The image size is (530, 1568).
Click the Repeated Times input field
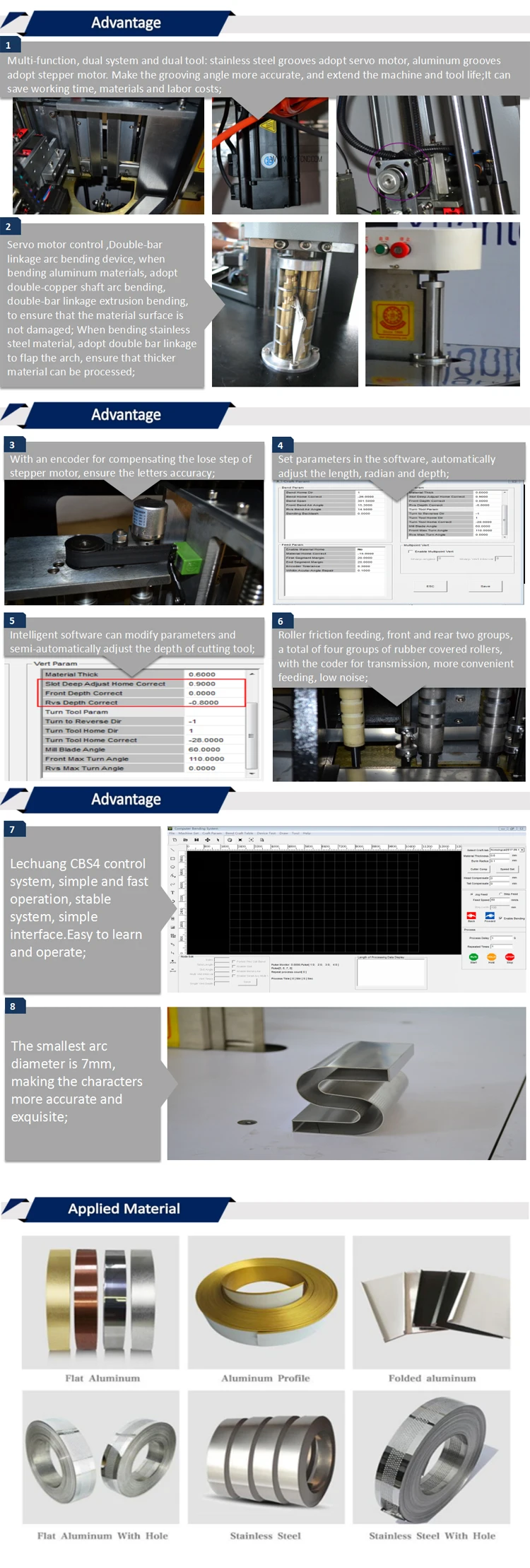click(502, 947)
